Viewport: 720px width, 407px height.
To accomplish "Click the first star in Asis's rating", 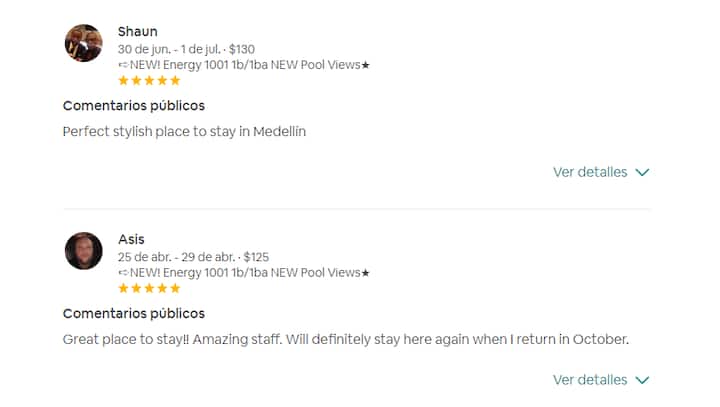I will pos(123,288).
